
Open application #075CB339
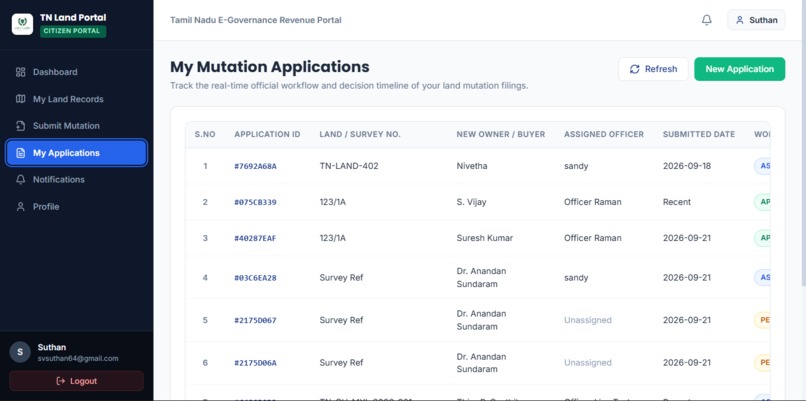point(255,202)
